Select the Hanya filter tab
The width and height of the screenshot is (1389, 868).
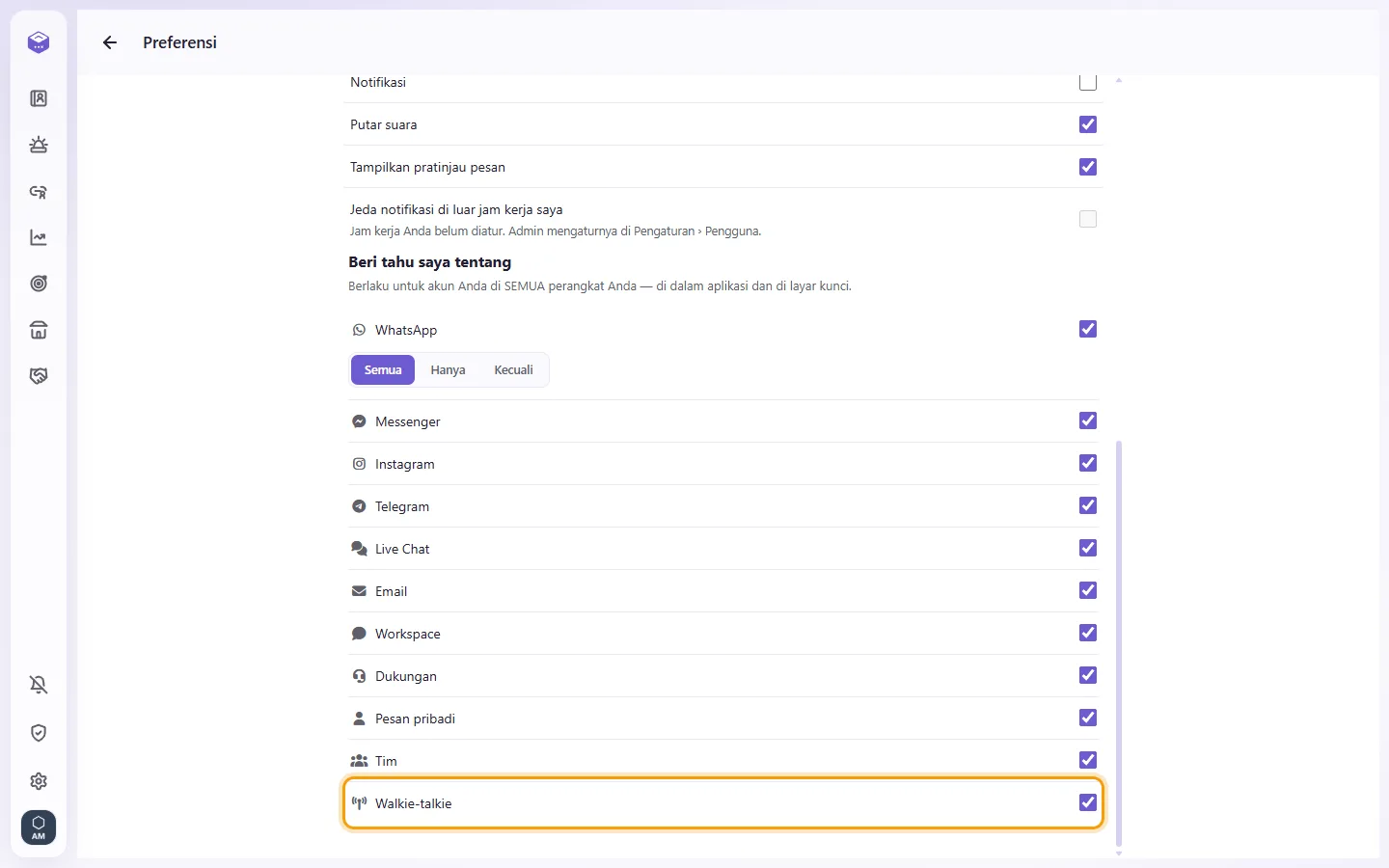(x=448, y=370)
